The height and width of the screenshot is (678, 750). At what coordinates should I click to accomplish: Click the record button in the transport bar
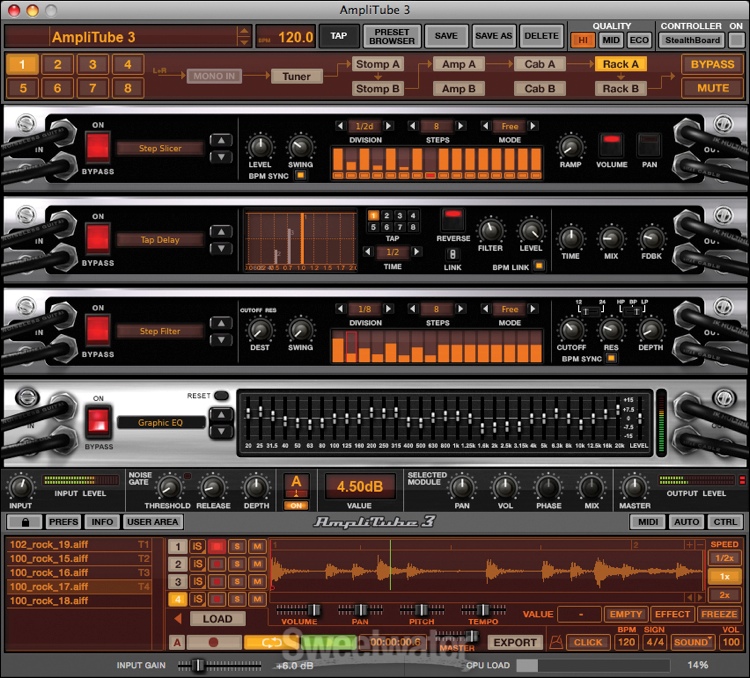tap(212, 643)
